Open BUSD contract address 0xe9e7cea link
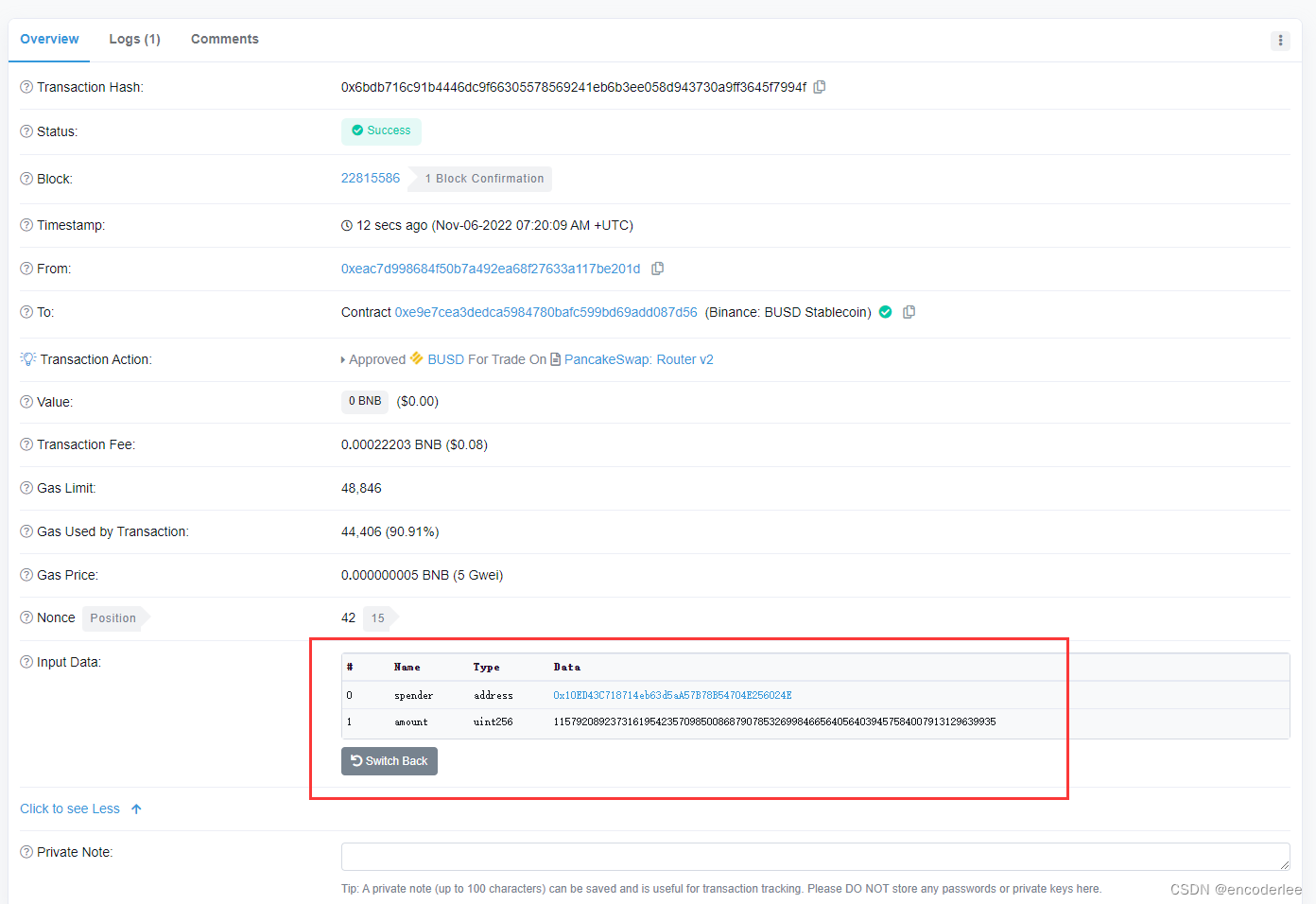Screen dimensions: 1316x904 pyautogui.click(x=546, y=312)
